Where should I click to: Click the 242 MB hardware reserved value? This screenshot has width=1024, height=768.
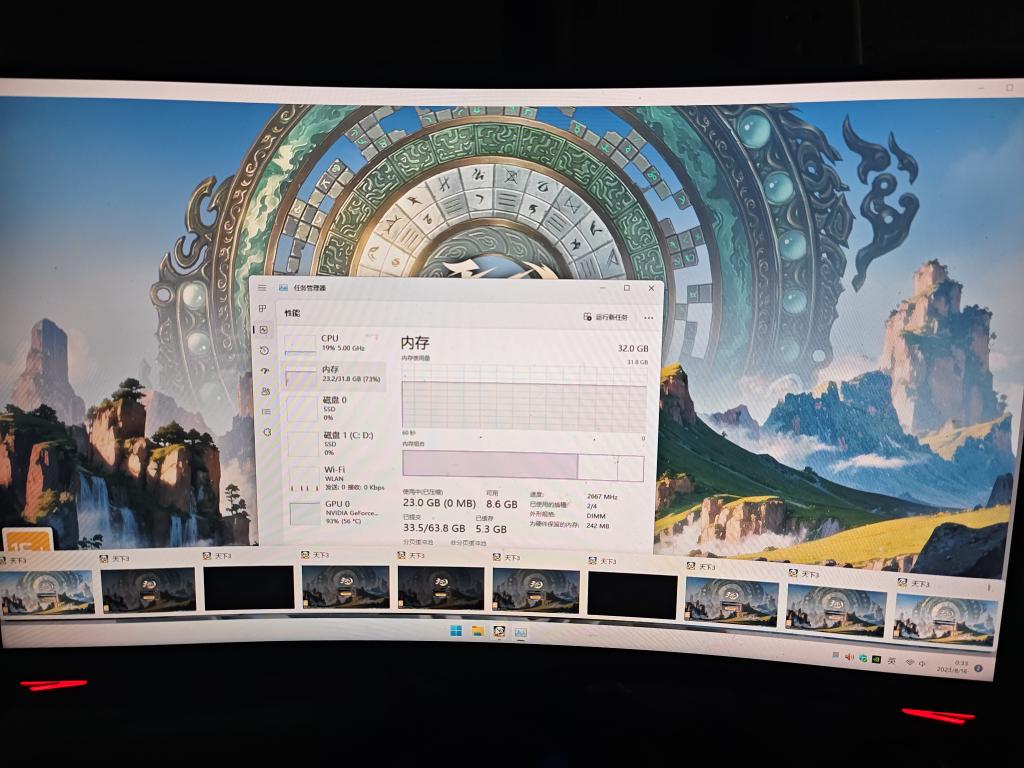coord(598,526)
